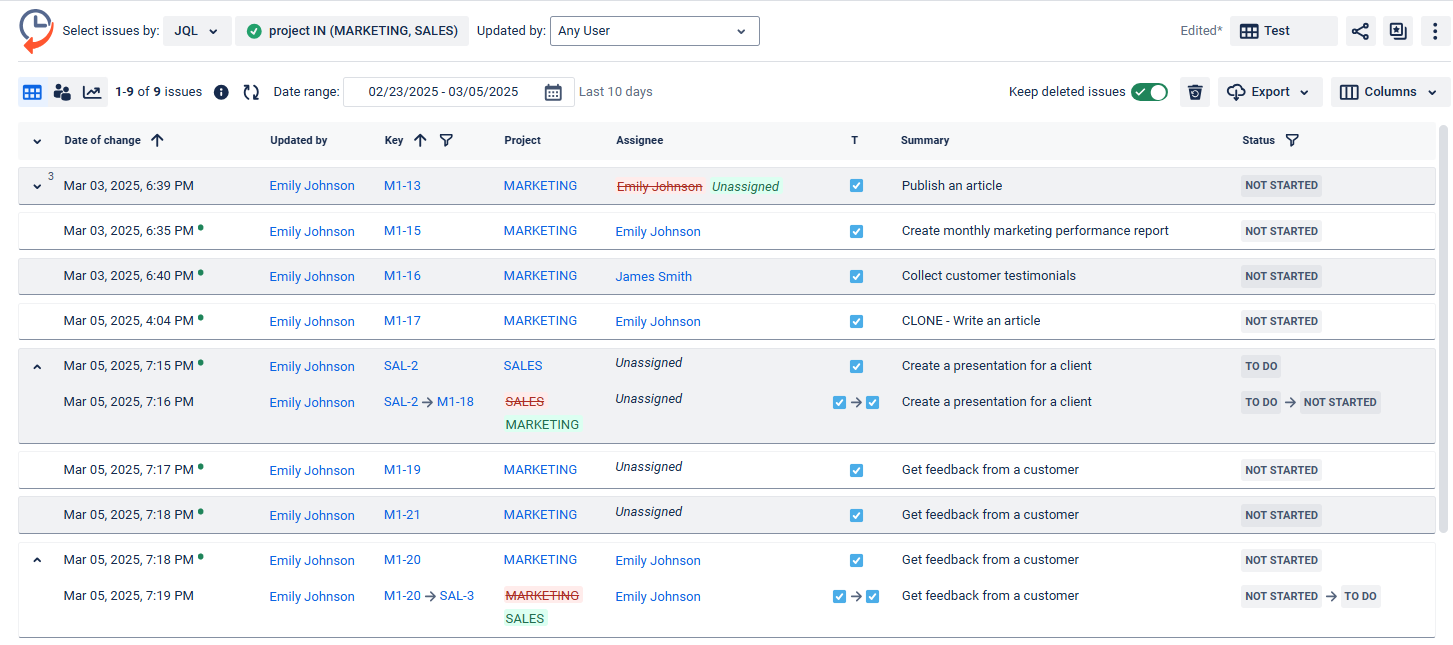The height and width of the screenshot is (645, 1453).
Task: Switch to the chart view icon
Action: click(92, 92)
